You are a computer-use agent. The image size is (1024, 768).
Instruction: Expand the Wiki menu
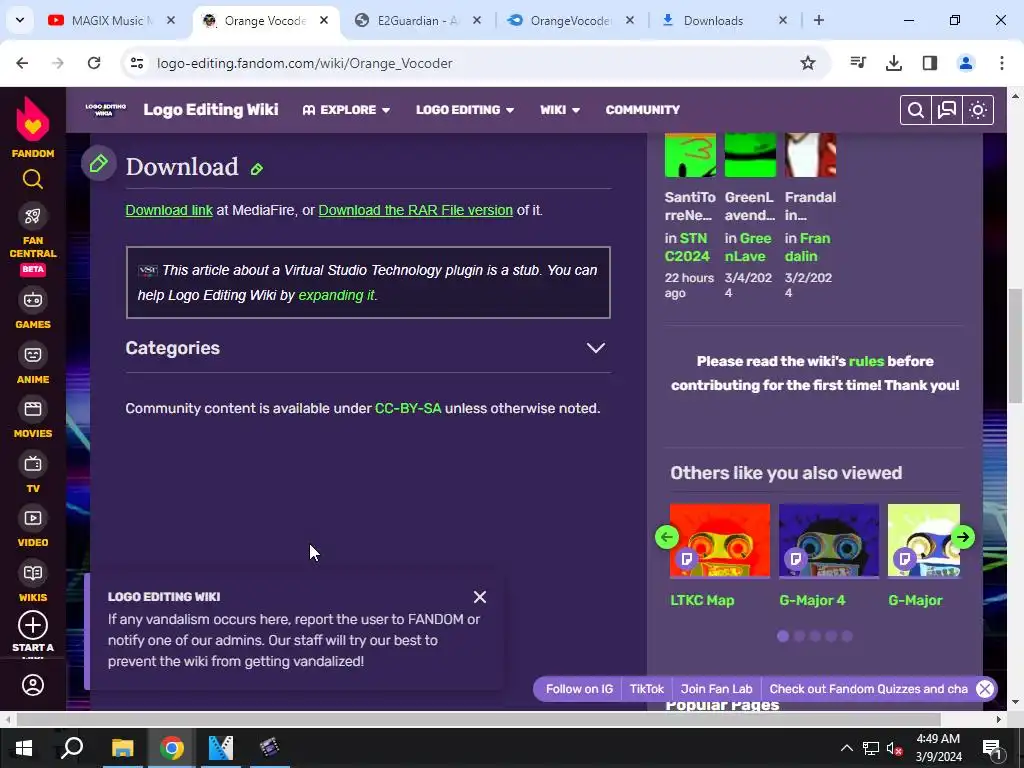(x=560, y=110)
